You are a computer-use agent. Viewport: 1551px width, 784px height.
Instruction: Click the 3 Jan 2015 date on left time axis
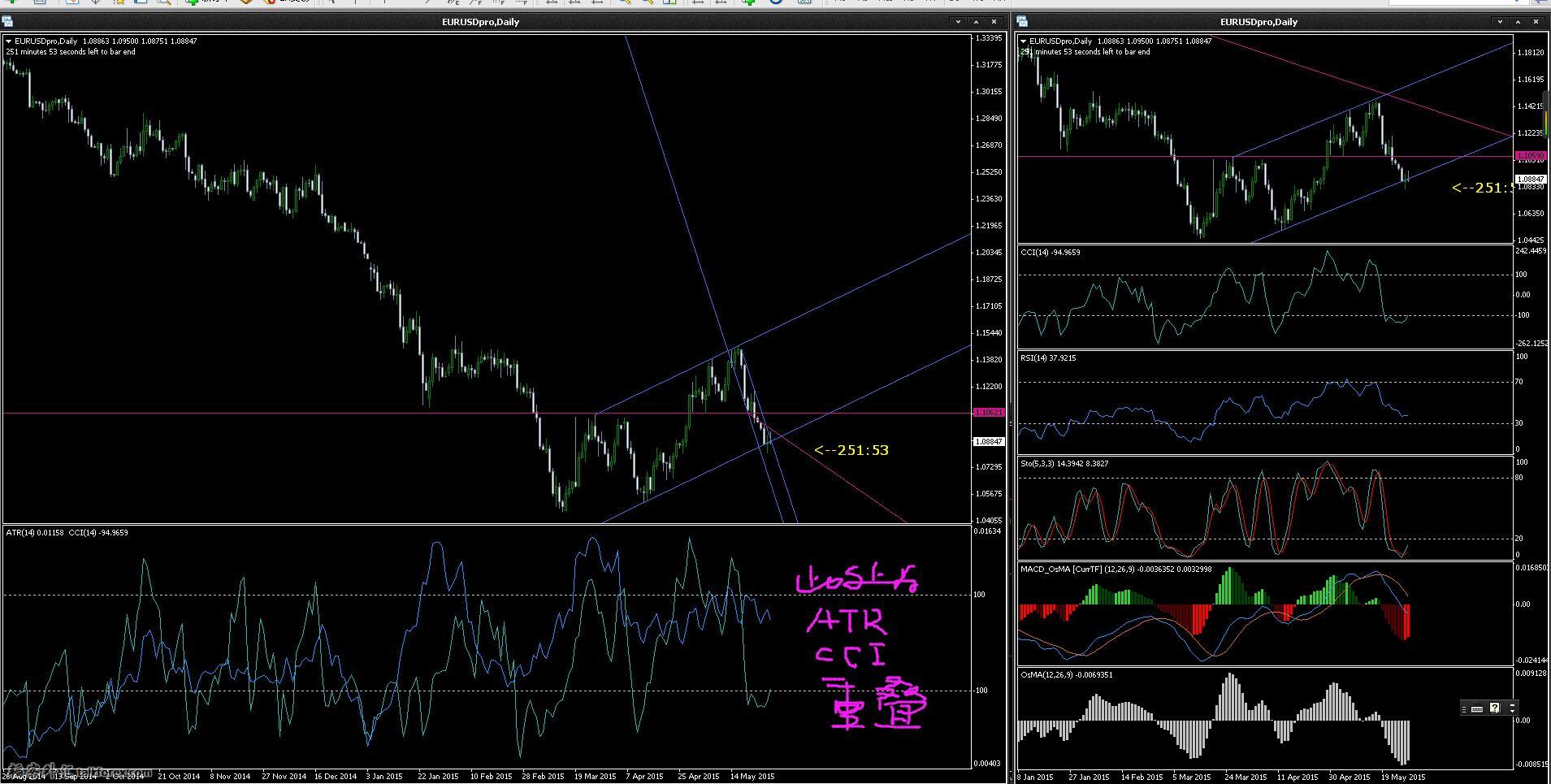pyautogui.click(x=385, y=777)
